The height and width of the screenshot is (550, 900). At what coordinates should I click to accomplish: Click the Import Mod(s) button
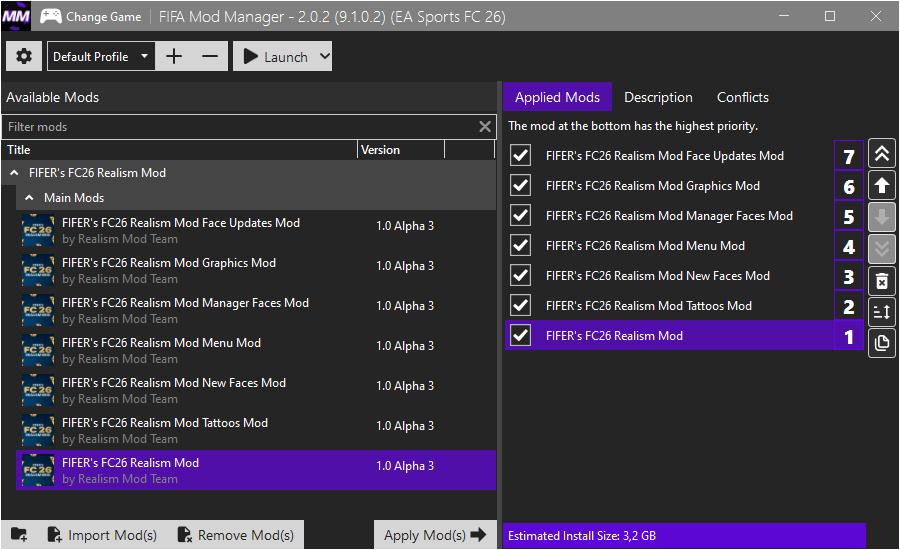click(101, 535)
